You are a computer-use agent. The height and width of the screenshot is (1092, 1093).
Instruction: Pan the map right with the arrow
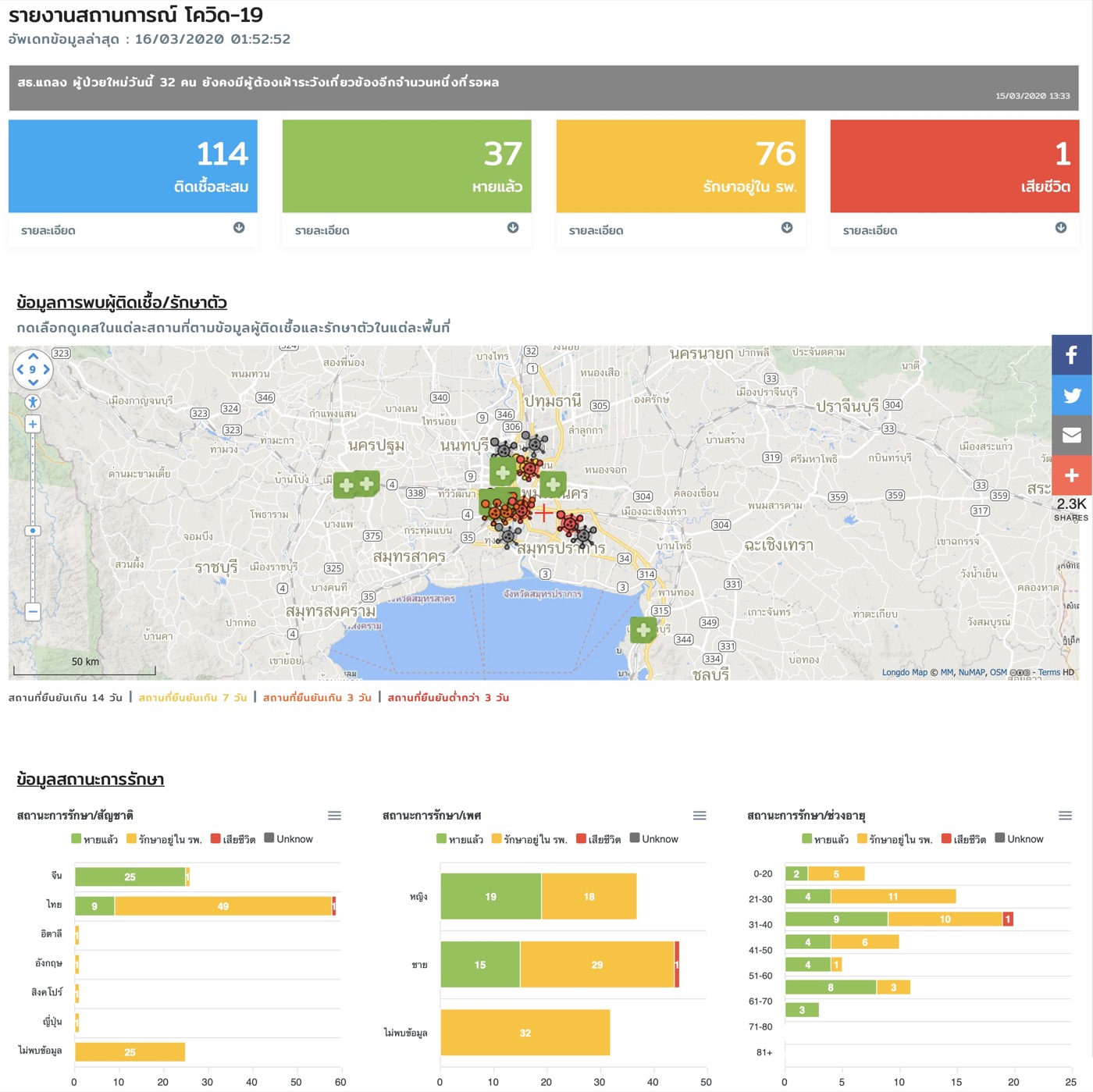coord(47,369)
